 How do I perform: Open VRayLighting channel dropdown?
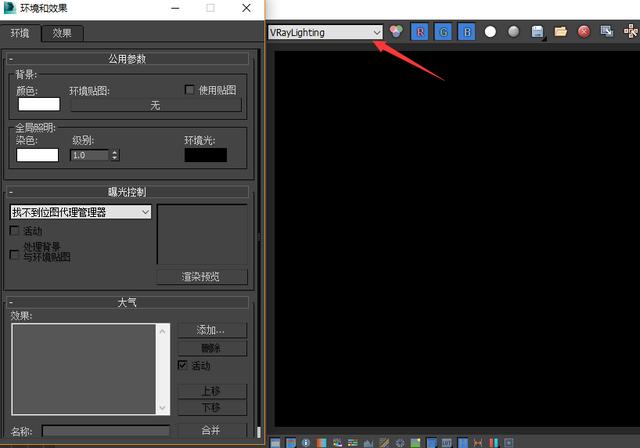click(325, 32)
